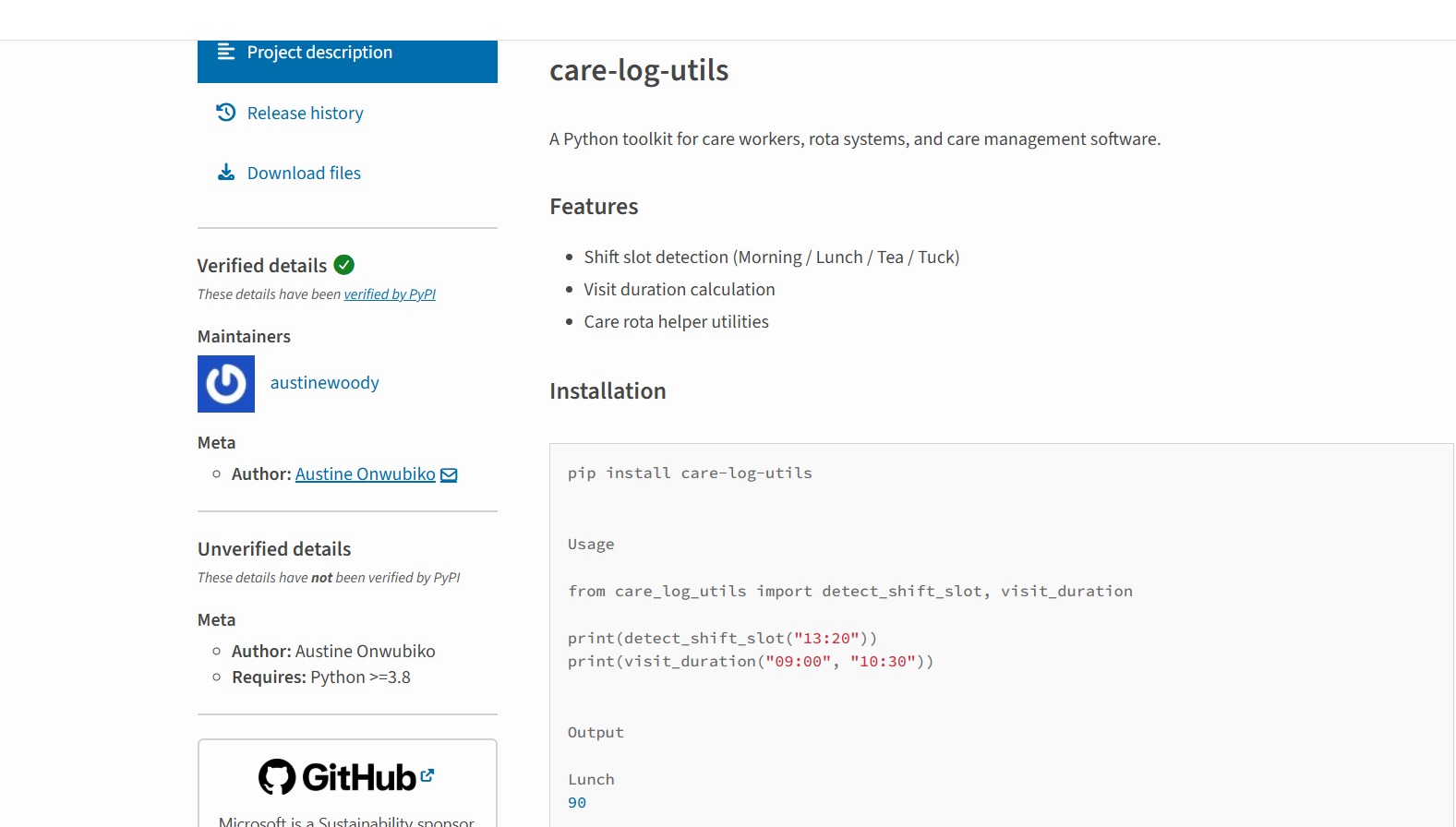Viewport: 1456px width, 827px height.
Task: Click the output value 90
Action: [x=577, y=802]
